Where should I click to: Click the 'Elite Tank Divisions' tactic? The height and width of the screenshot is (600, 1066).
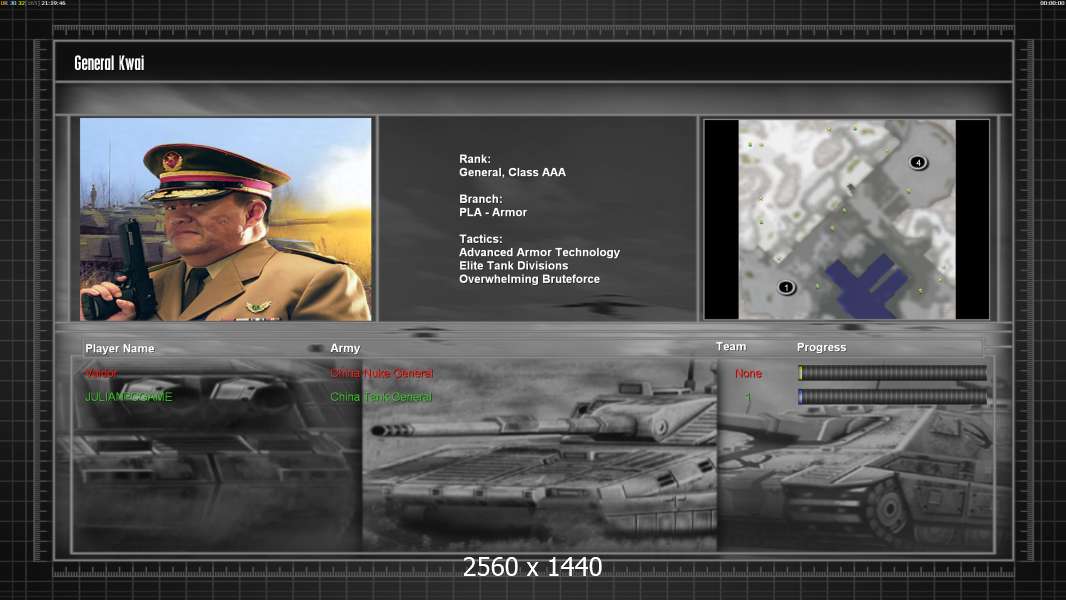click(513, 266)
